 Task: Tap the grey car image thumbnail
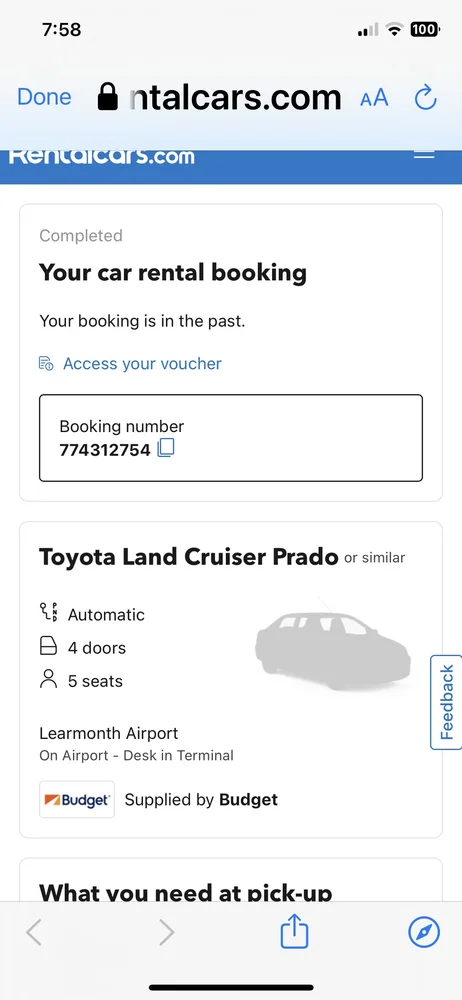[332, 646]
